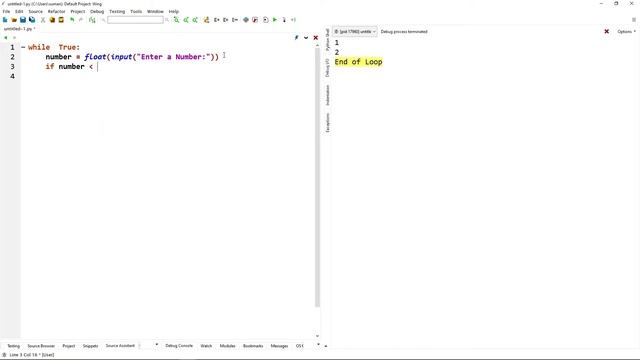Click the Paste toolbar icon
This screenshot has height=360, width=640.
61,20
